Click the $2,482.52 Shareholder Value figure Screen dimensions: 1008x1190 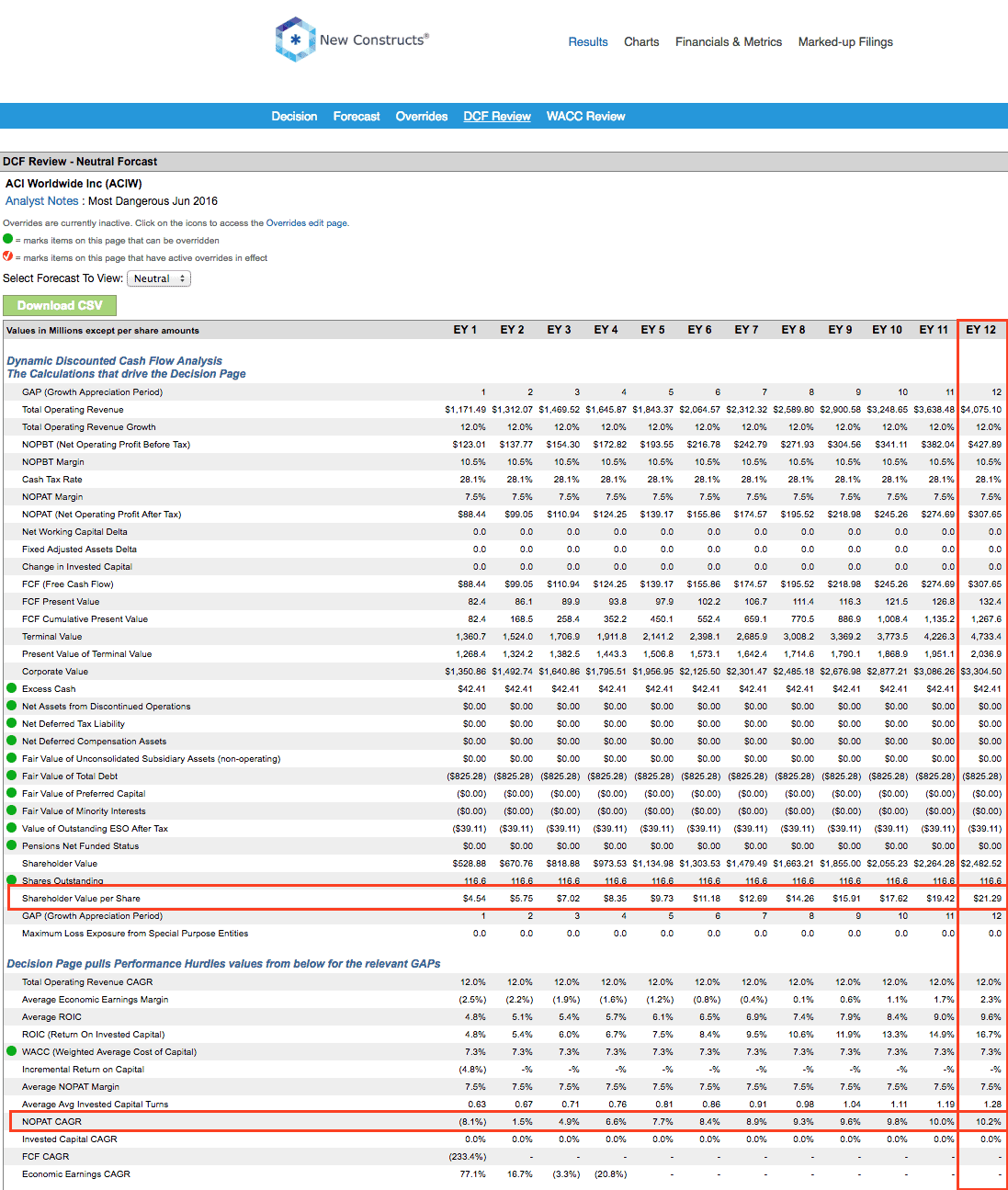click(981, 863)
